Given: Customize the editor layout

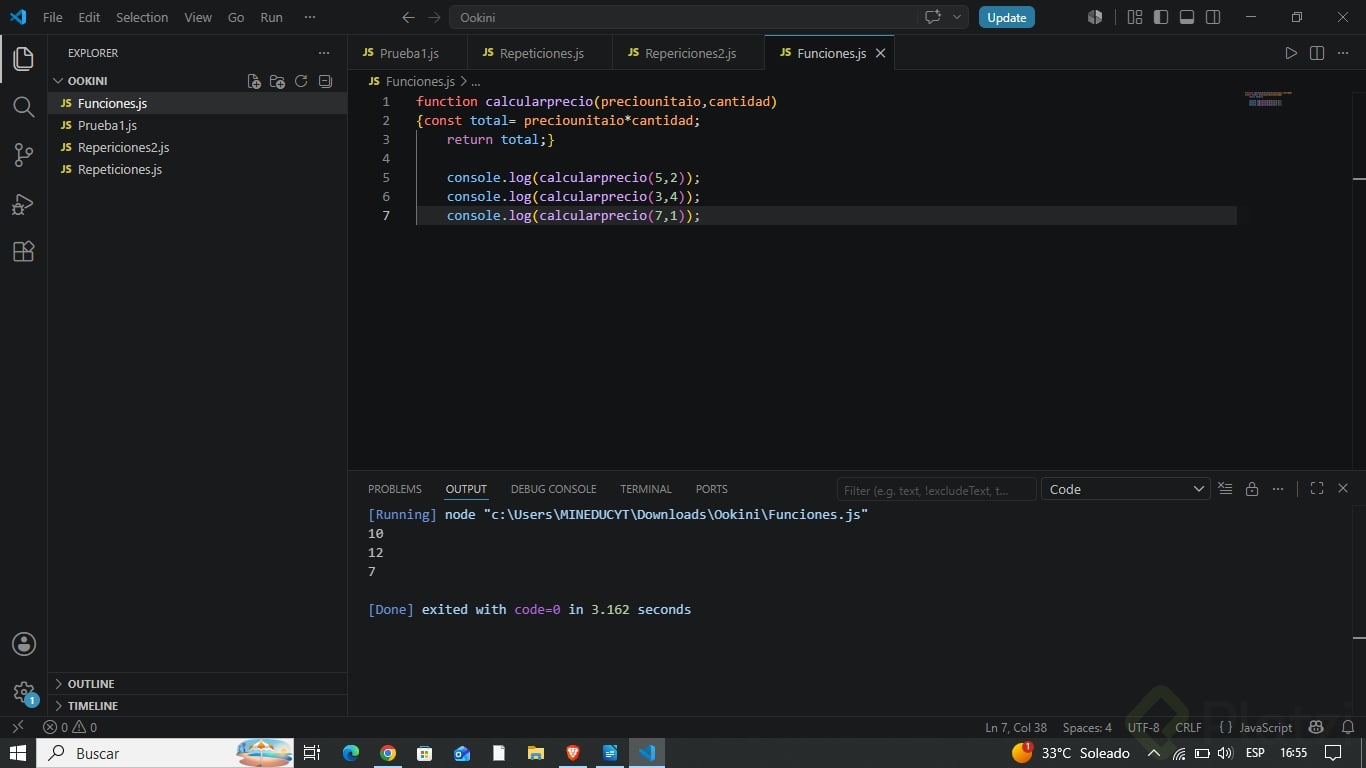Looking at the screenshot, I should [x=1135, y=17].
